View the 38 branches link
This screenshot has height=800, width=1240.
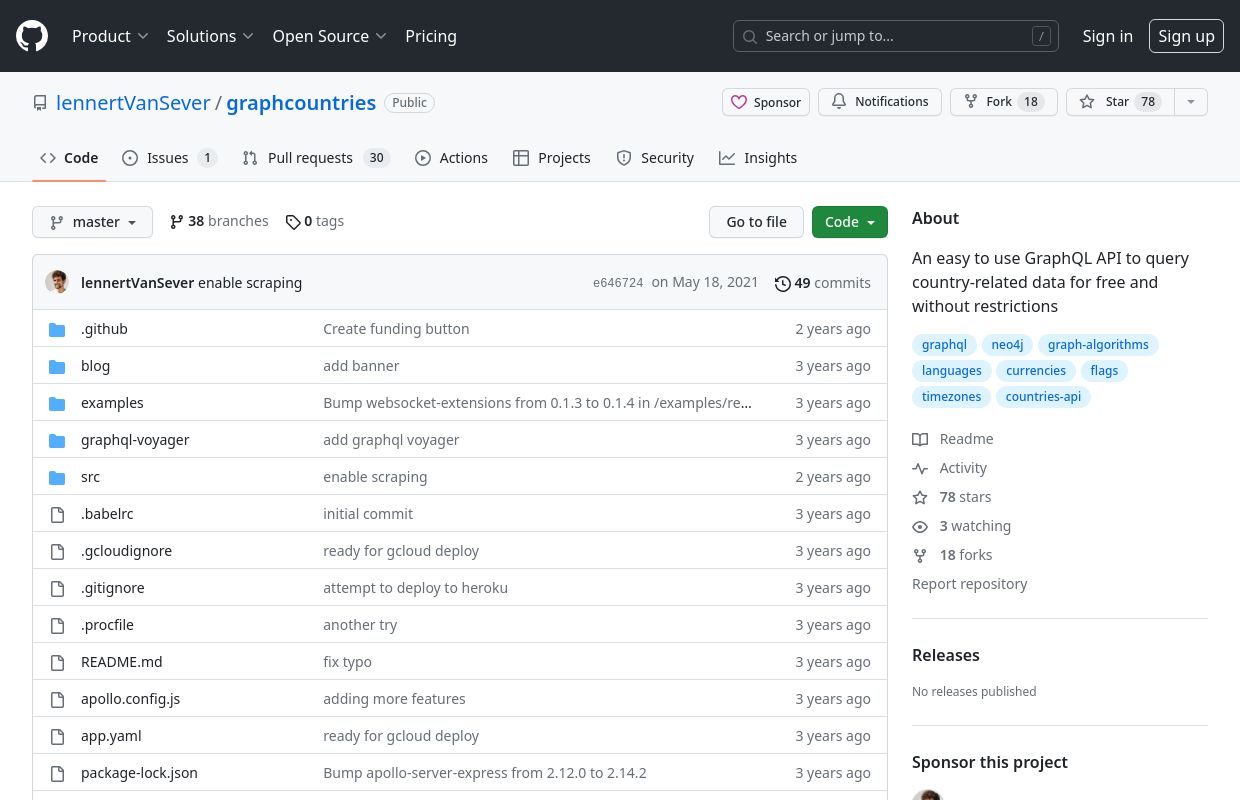click(219, 221)
